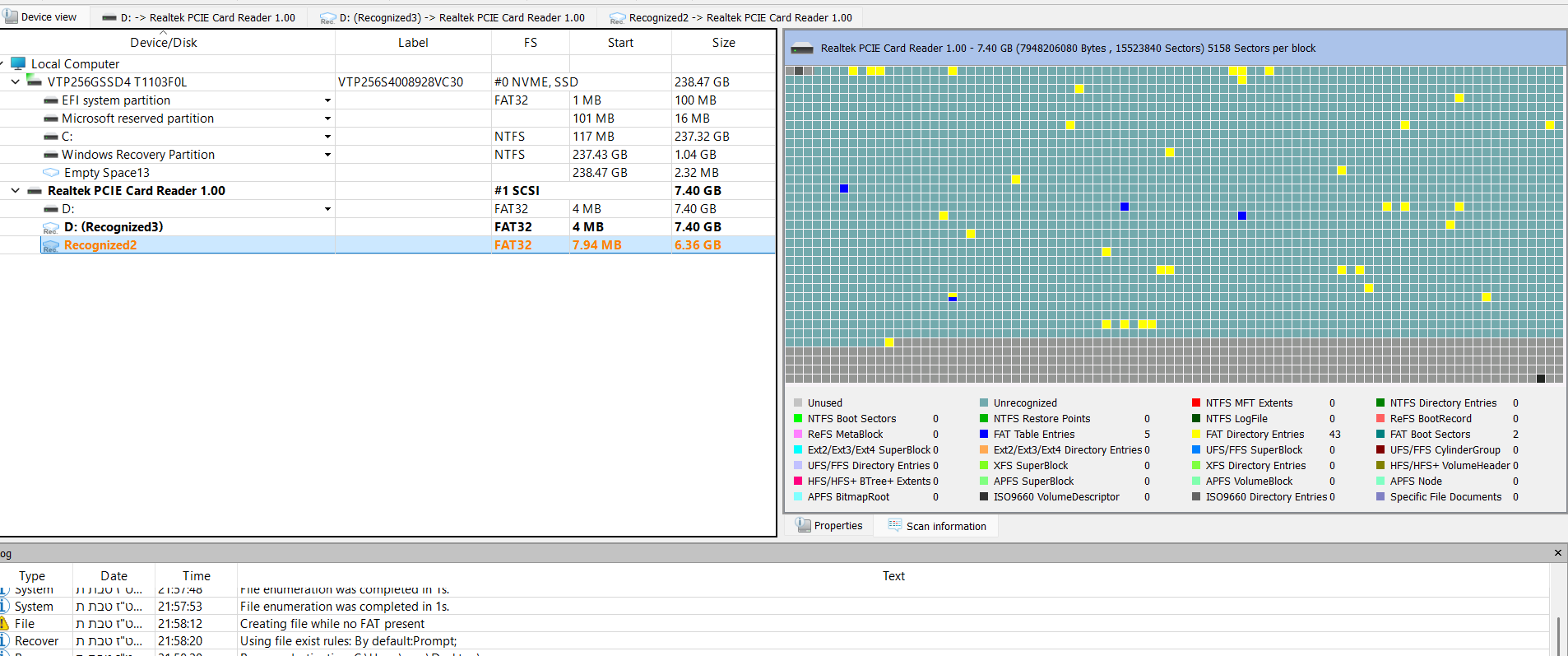The width and height of the screenshot is (1568, 656).
Task: Click the D: partition disk icon
Action: coord(51,209)
